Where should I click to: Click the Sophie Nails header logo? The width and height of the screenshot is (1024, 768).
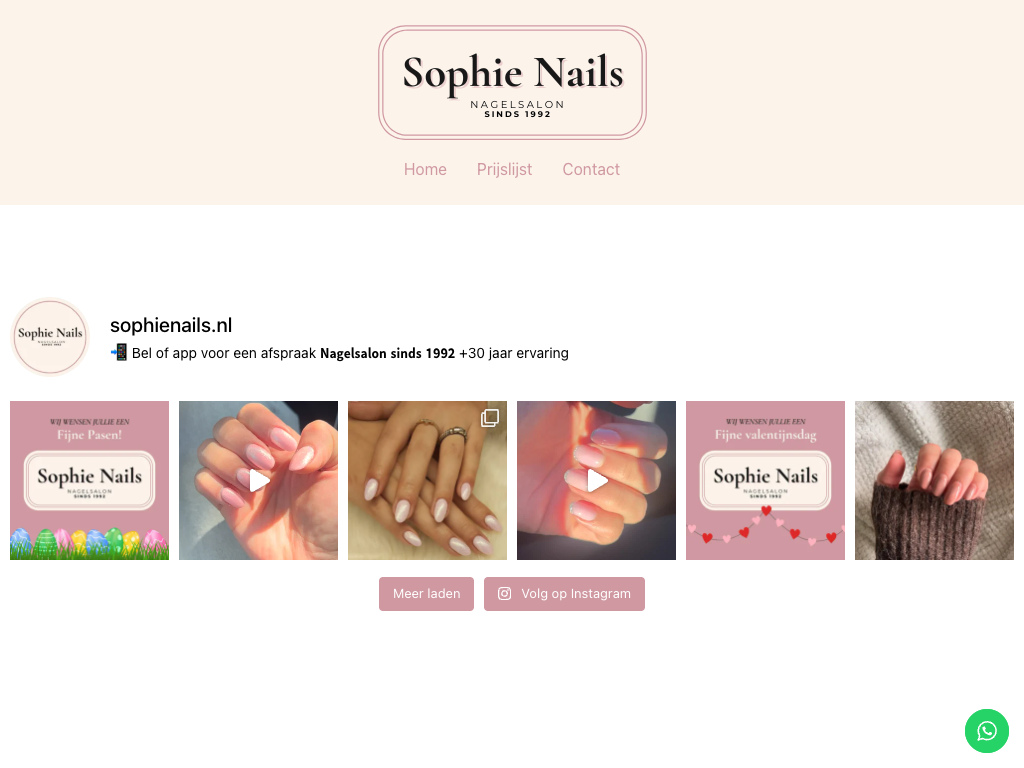click(x=512, y=82)
